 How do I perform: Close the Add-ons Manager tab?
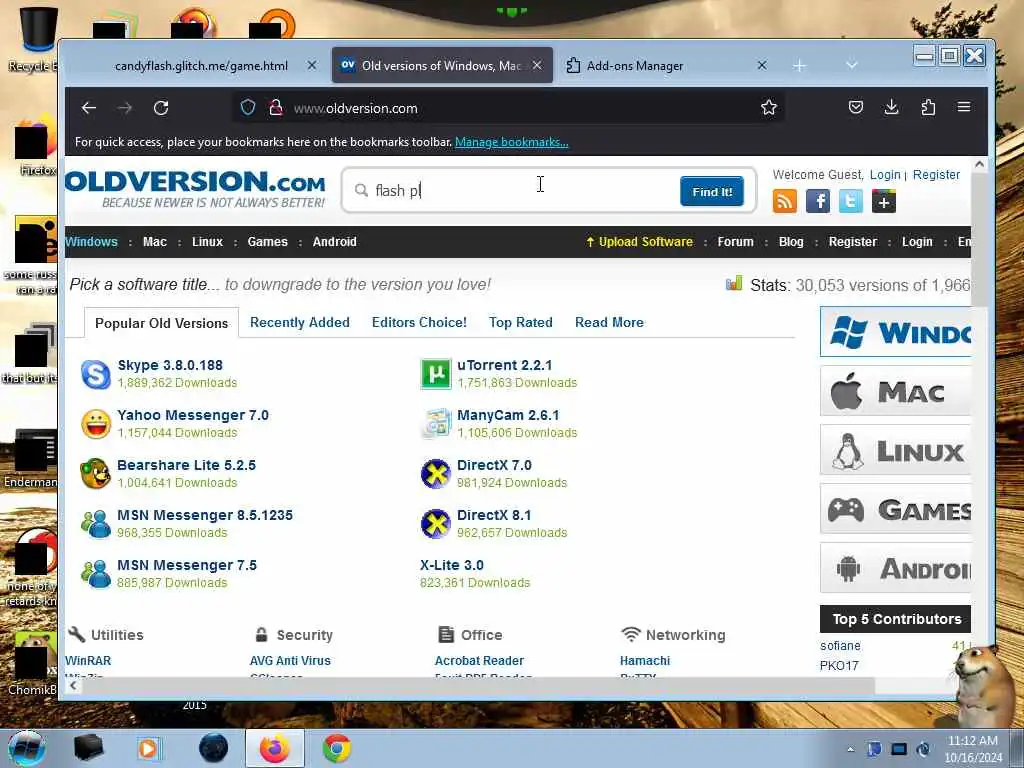(762, 65)
